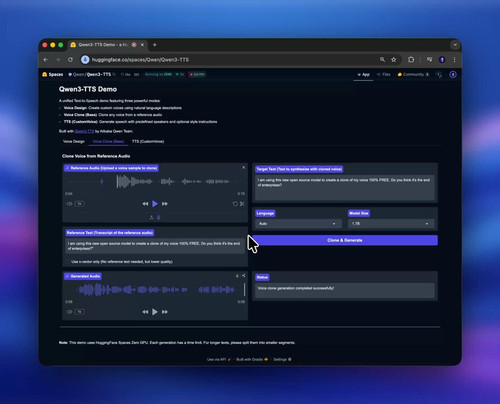Trim reference audio with the scissors icon
This screenshot has width=500, height=404.
(242, 204)
